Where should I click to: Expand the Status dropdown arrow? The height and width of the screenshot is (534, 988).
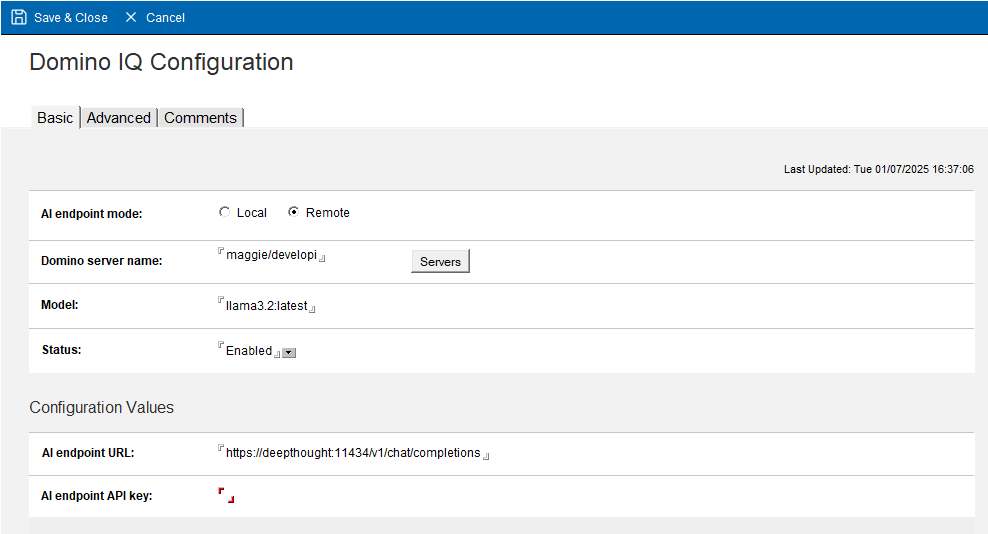(x=289, y=352)
